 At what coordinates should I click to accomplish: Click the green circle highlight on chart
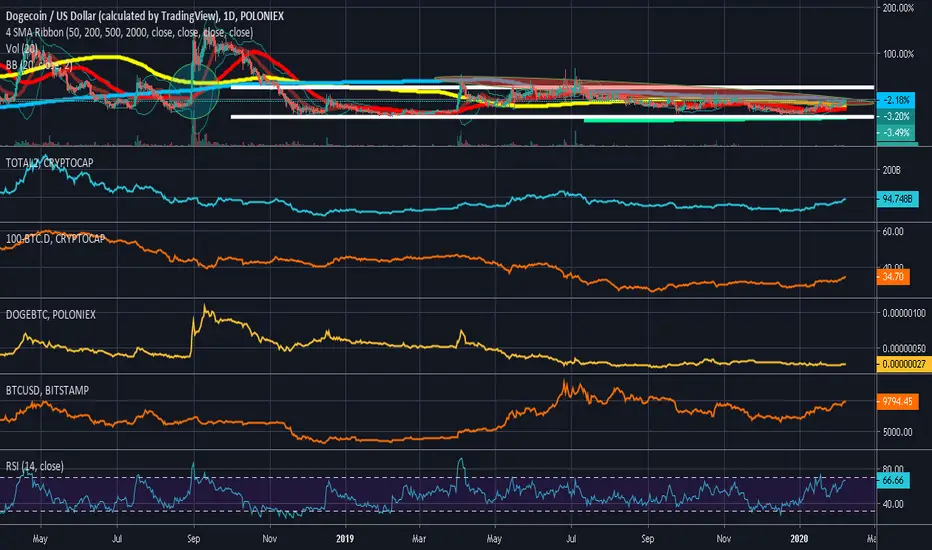click(194, 91)
